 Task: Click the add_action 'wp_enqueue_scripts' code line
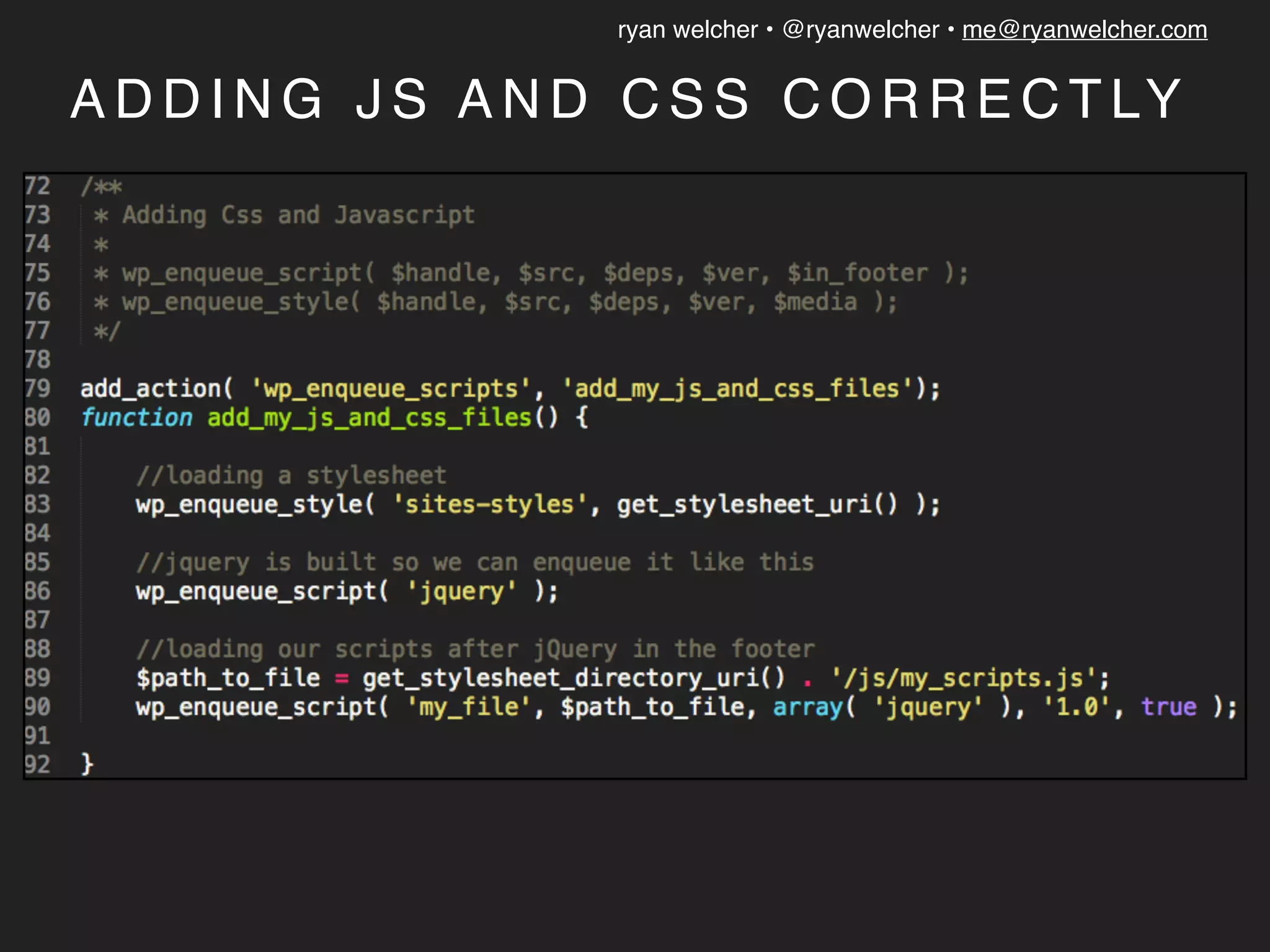click(x=511, y=389)
